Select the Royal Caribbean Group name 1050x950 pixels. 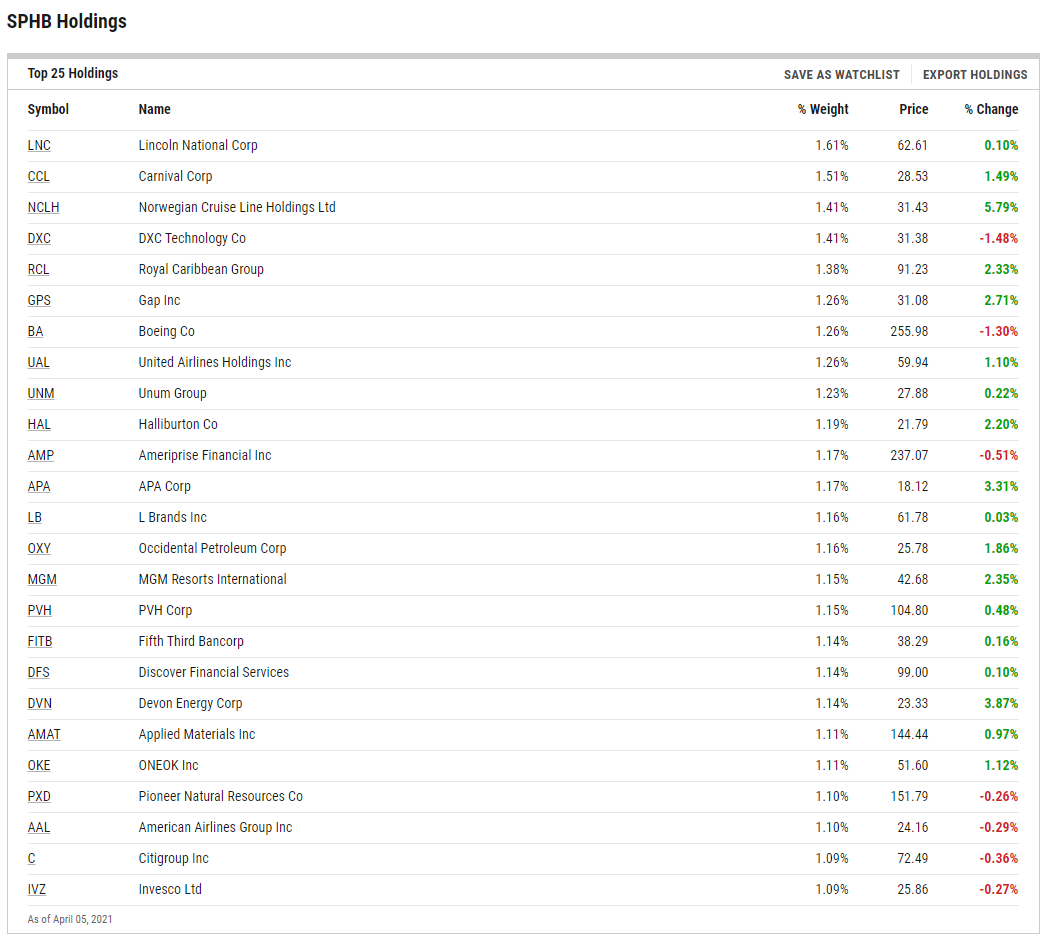[x=201, y=269]
